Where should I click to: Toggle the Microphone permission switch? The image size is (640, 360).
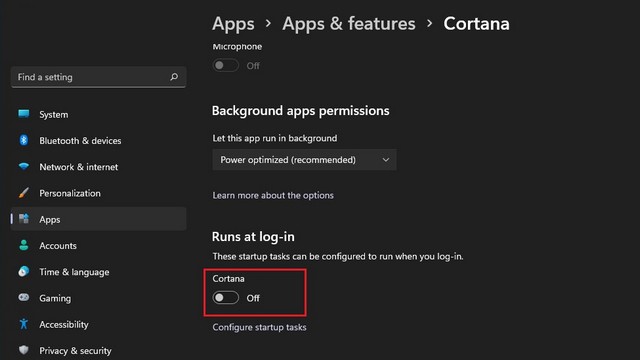tap(225, 65)
